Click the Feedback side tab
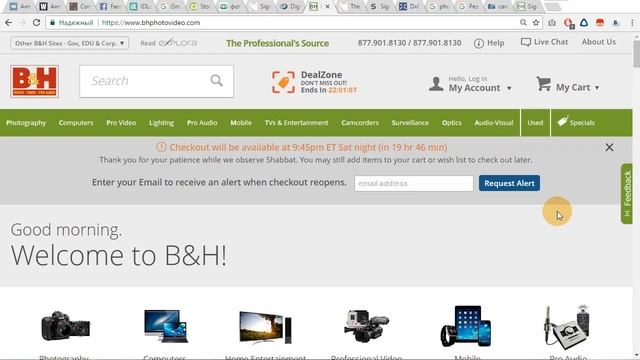Viewport: 640px width, 360px height. pyautogui.click(x=627, y=193)
